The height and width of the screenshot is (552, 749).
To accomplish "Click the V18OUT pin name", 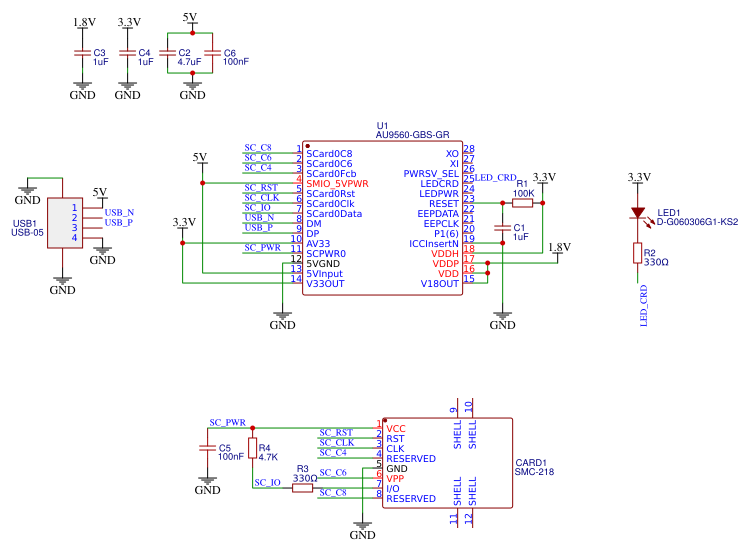I will tap(439, 284).
